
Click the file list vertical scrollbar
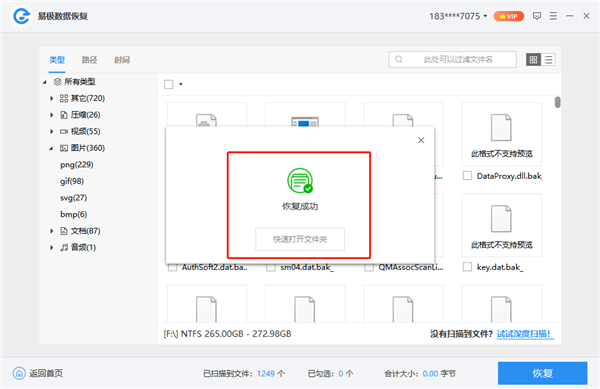(558, 102)
